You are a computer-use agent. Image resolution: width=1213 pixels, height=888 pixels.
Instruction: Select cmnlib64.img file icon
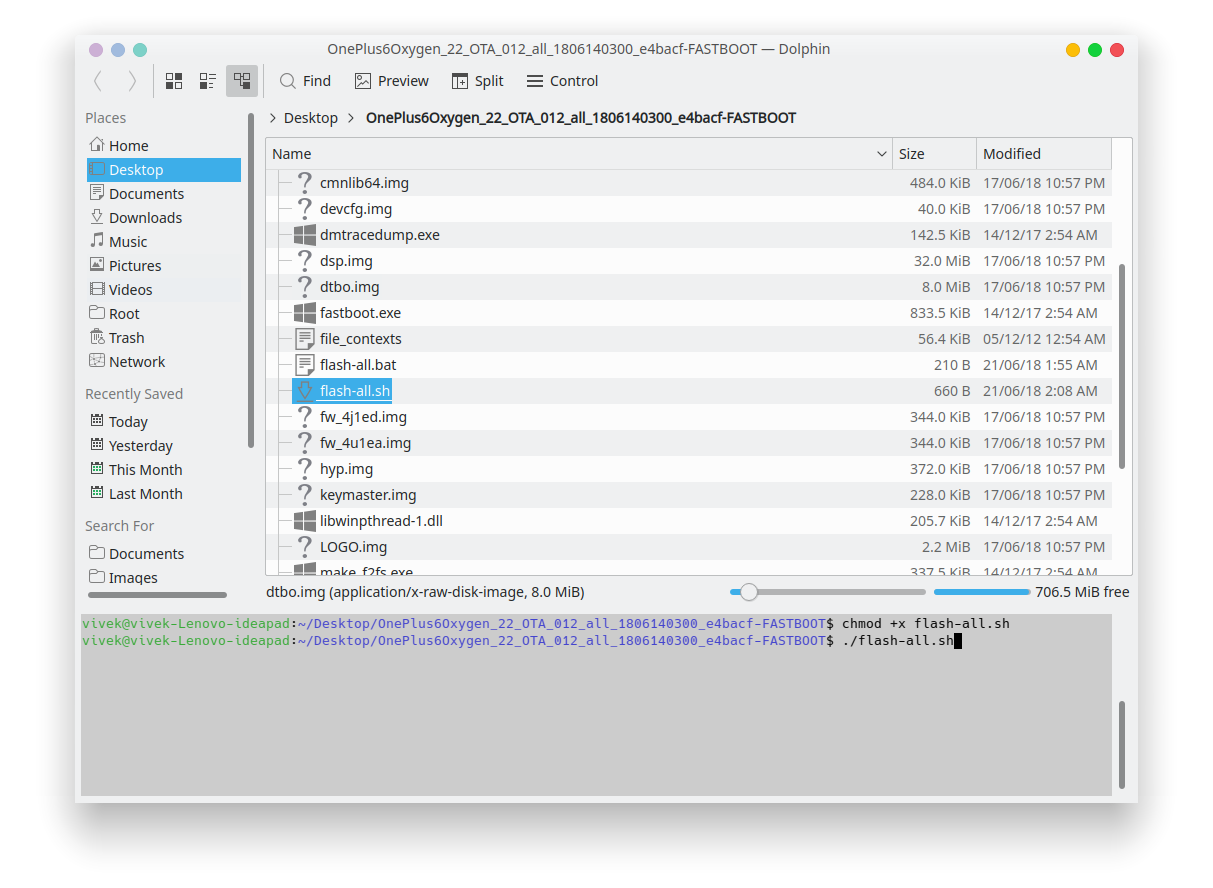[x=305, y=183]
